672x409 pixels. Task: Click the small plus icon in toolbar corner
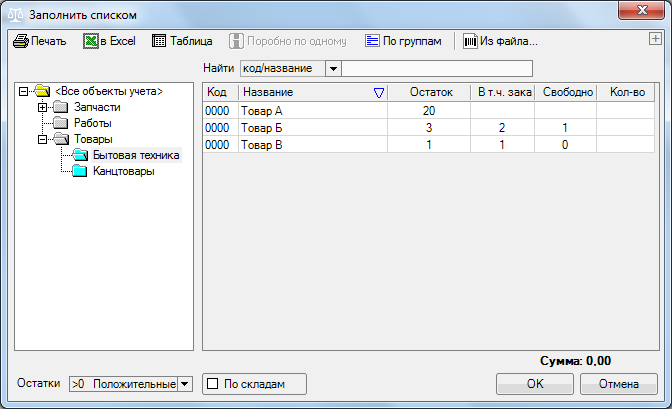pos(655,38)
